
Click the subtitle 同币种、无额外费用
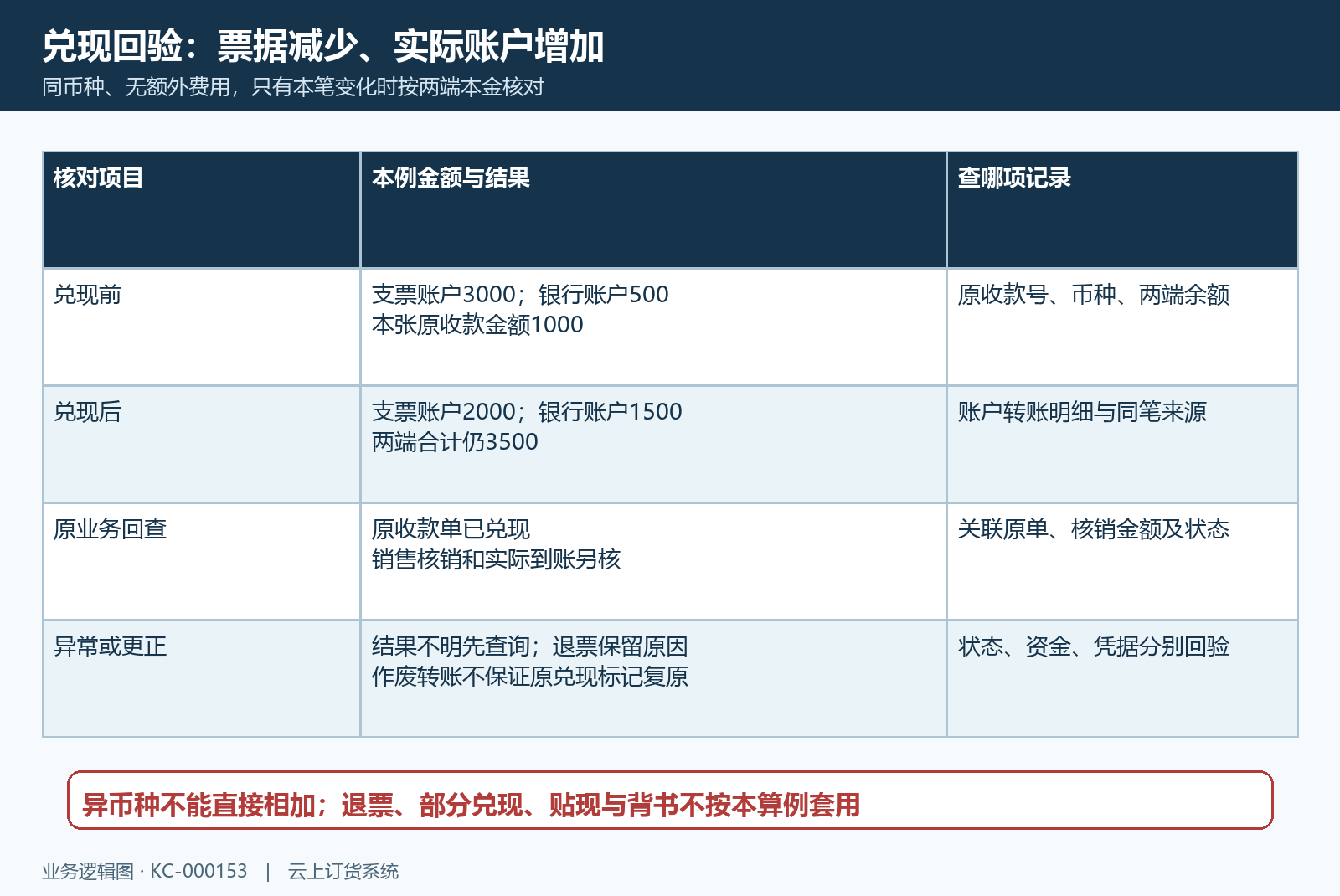[293, 87]
